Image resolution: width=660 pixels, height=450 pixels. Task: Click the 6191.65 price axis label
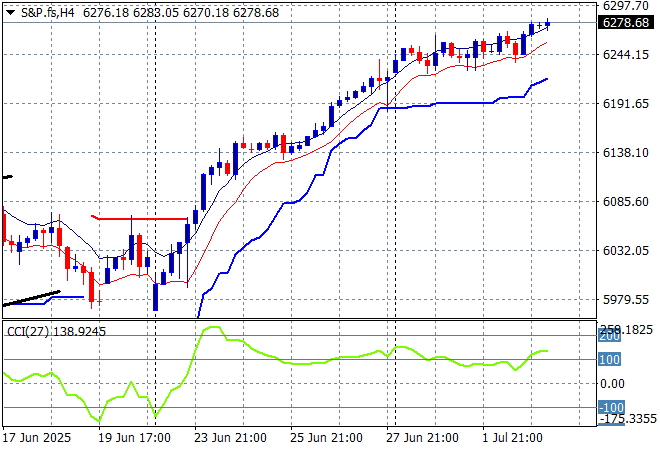pos(627,104)
